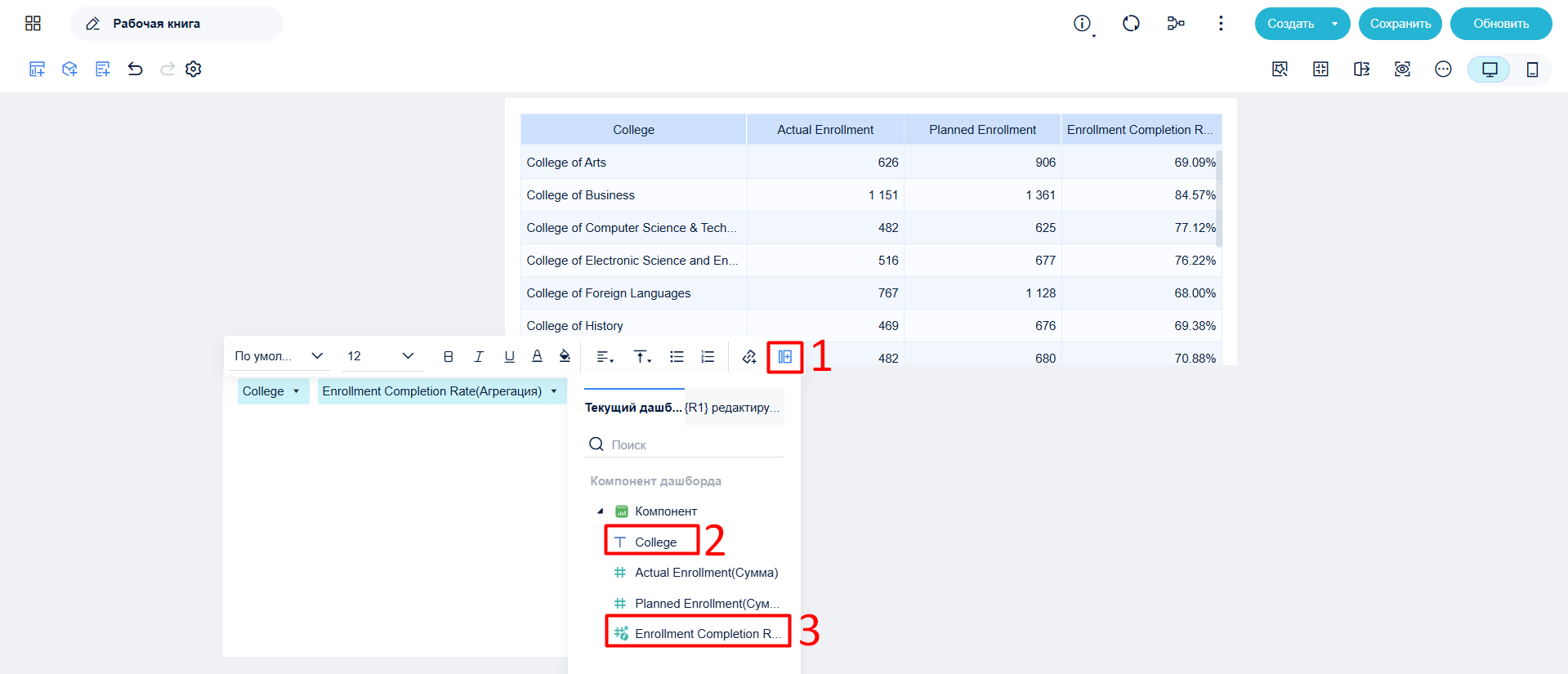
Task: Insert a bulleted list
Action: (x=677, y=356)
